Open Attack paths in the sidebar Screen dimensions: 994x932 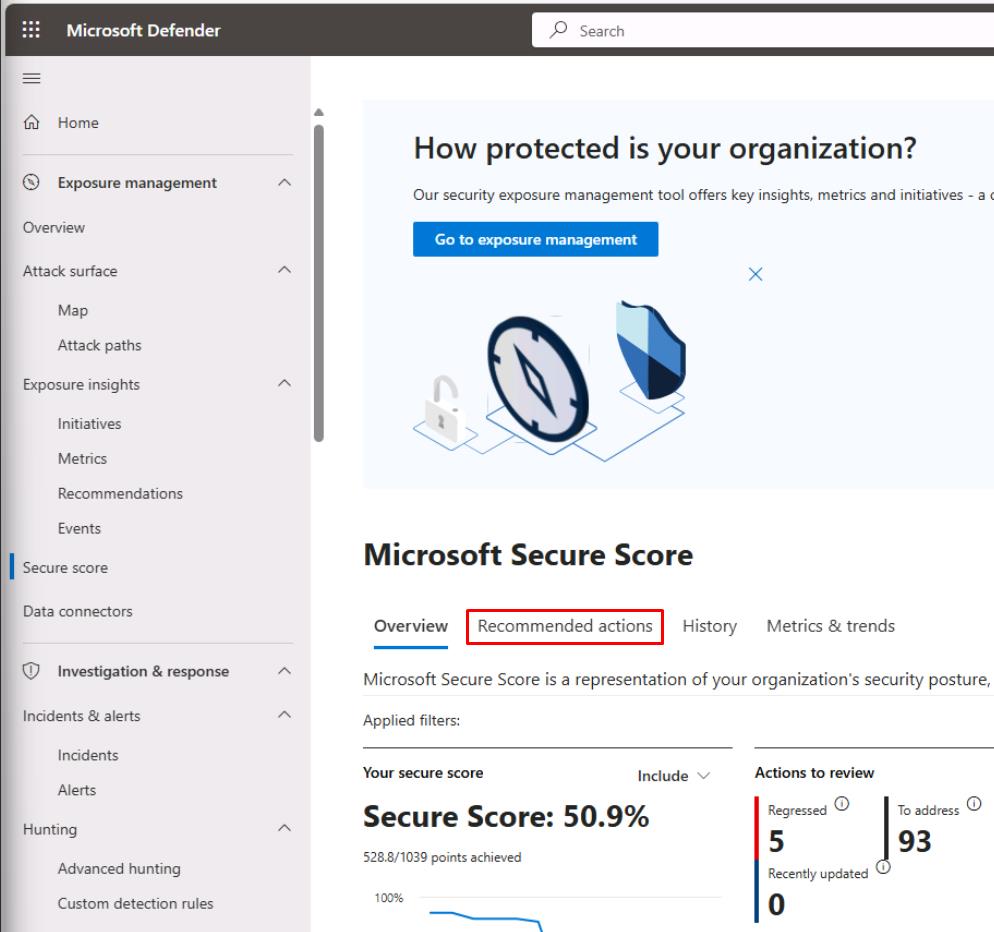tap(99, 345)
